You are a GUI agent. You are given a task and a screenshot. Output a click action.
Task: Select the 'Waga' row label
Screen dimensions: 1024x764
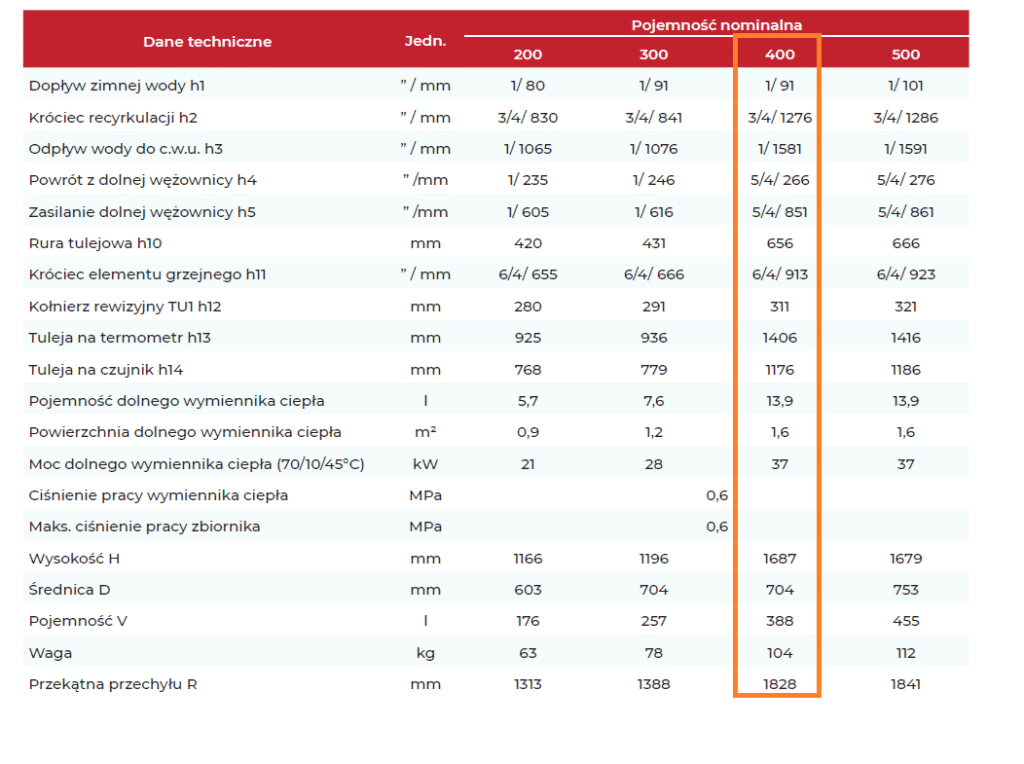50,653
